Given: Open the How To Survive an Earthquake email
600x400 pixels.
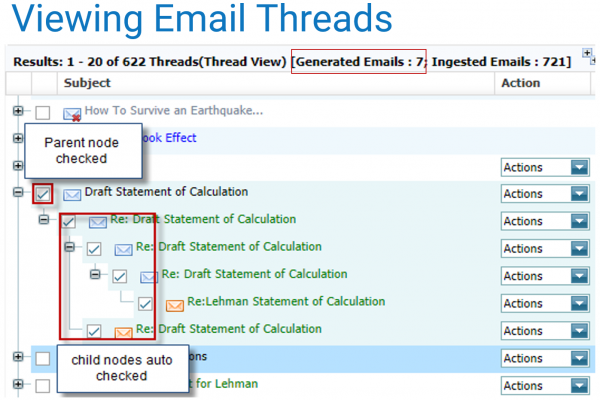Looking at the screenshot, I should pyautogui.click(x=174, y=111).
